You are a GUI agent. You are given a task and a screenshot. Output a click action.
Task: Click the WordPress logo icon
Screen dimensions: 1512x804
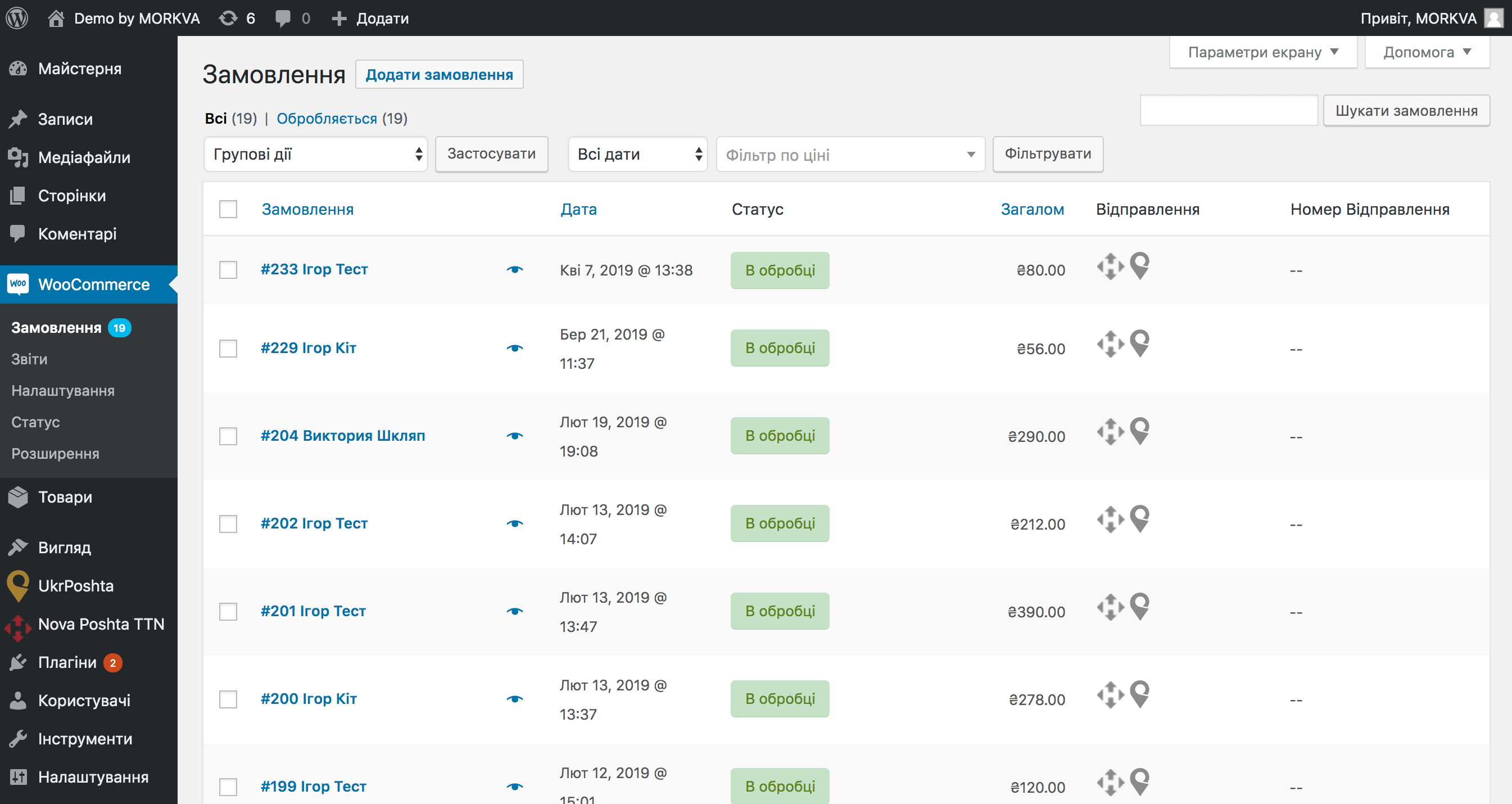(x=17, y=17)
